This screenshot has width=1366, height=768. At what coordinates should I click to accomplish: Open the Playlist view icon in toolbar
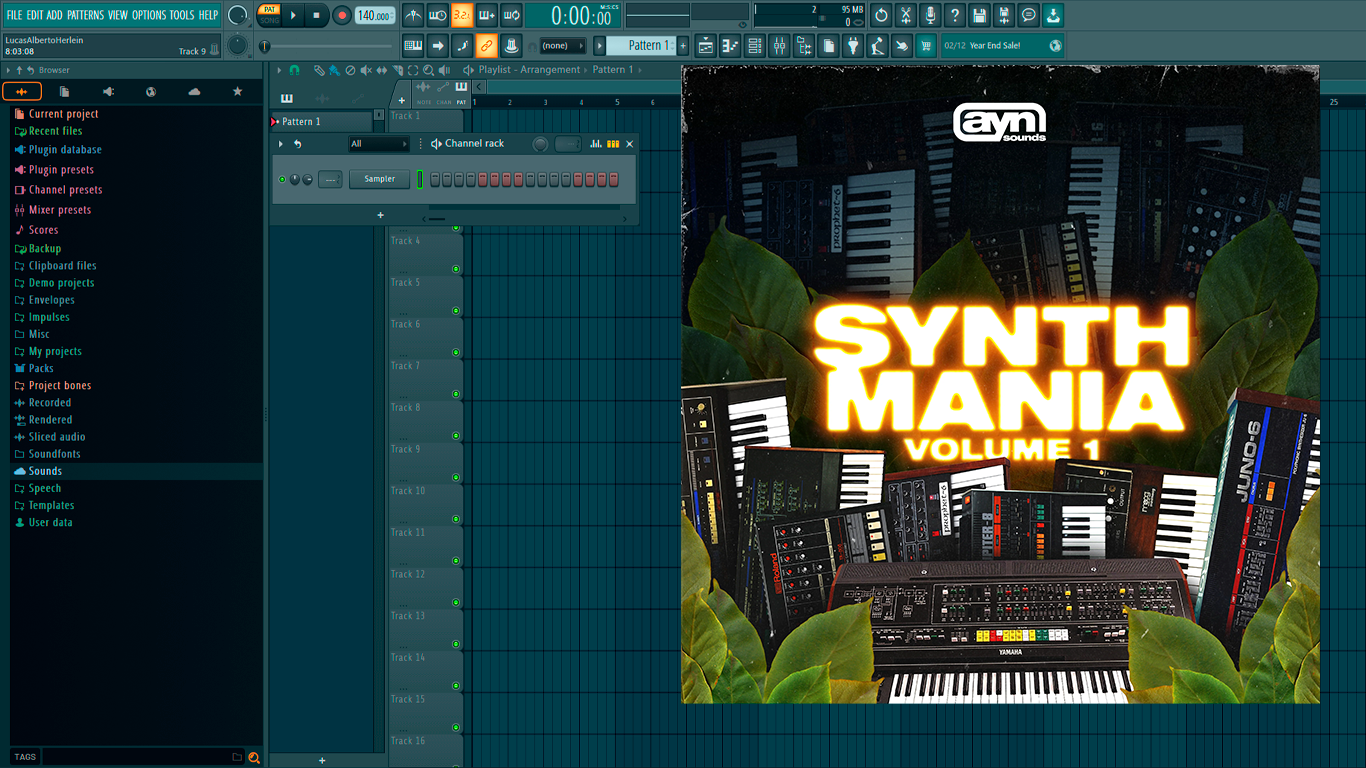coord(706,45)
